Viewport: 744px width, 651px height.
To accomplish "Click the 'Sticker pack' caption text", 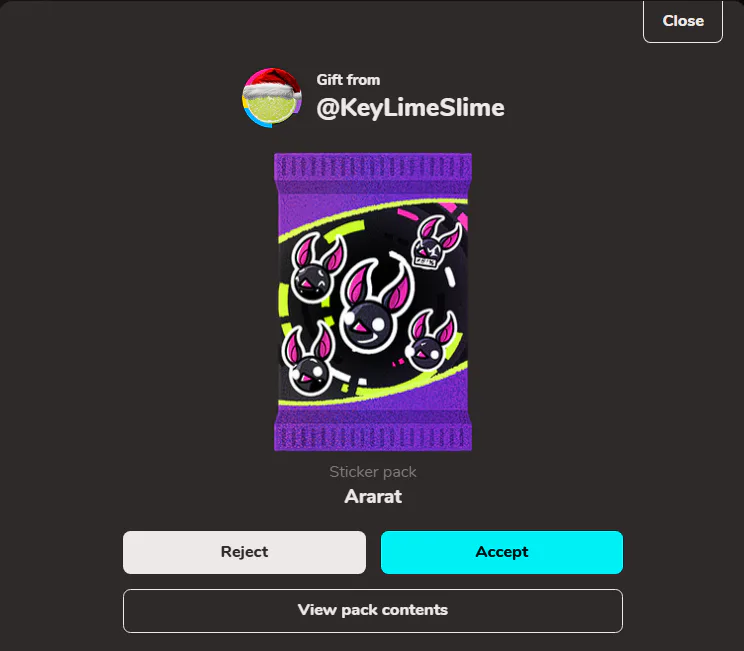I will pyautogui.click(x=373, y=472).
